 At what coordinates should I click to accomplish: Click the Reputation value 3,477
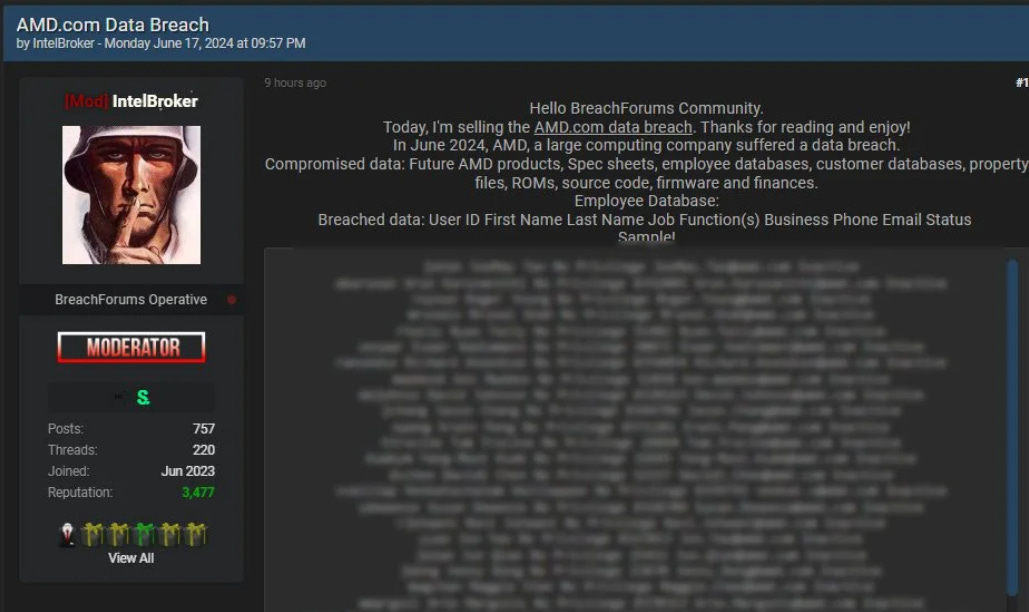[198, 492]
